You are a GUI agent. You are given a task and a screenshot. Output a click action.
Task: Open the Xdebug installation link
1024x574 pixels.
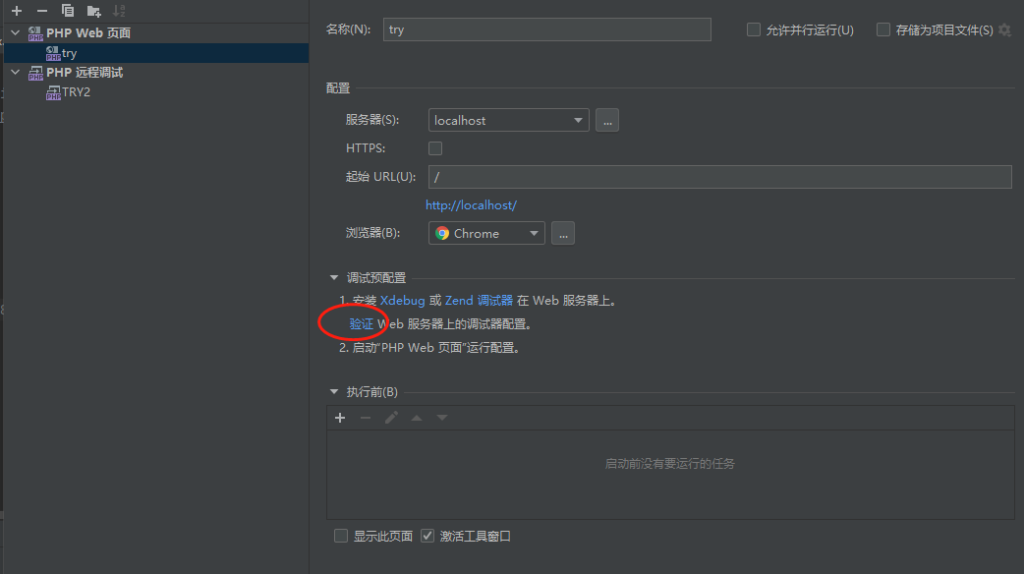point(402,300)
